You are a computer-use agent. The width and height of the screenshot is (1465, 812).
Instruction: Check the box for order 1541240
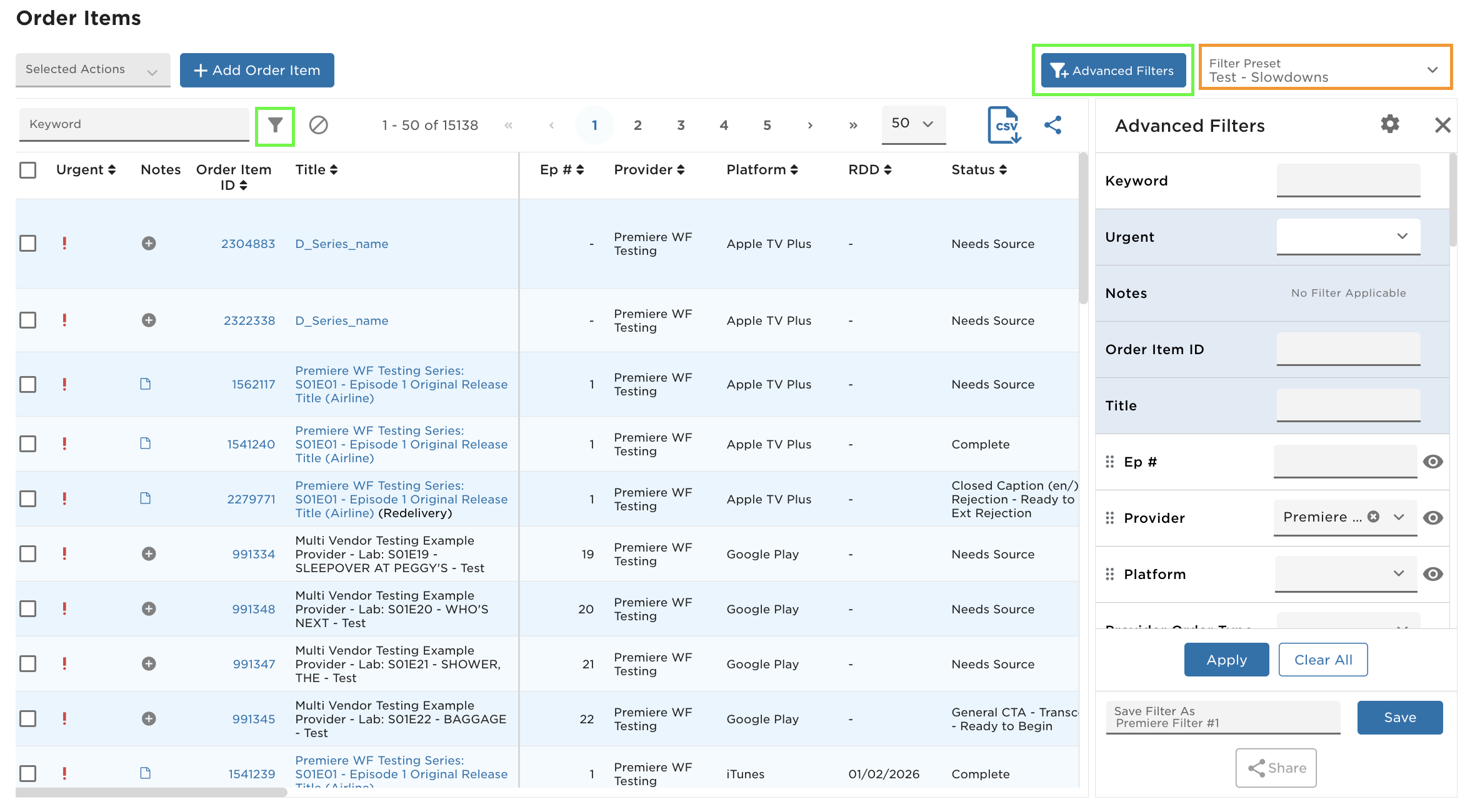tap(28, 443)
